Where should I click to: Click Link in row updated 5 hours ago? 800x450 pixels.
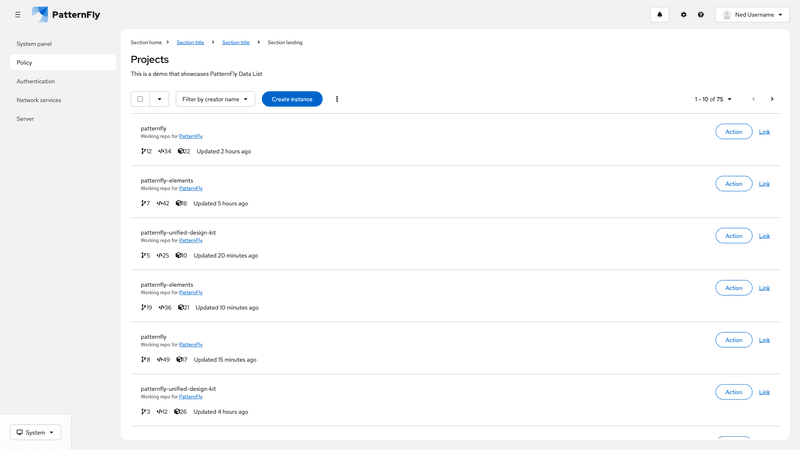click(764, 184)
